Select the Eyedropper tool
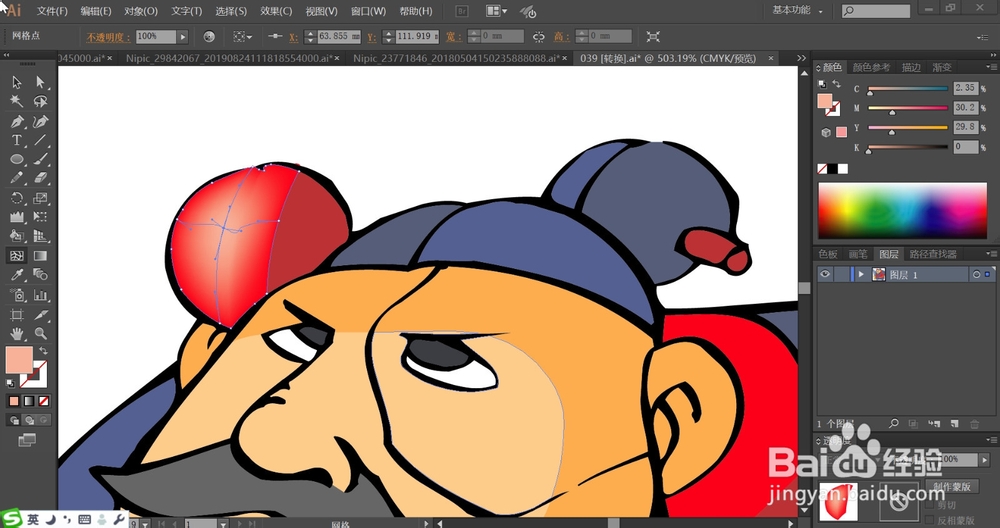 pyautogui.click(x=17, y=275)
